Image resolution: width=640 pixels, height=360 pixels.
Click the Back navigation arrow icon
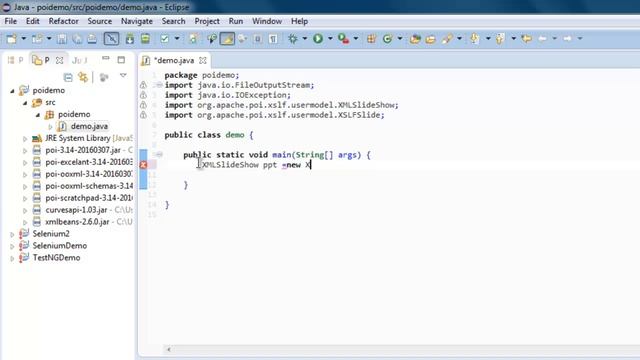pyautogui.click(x=542, y=39)
